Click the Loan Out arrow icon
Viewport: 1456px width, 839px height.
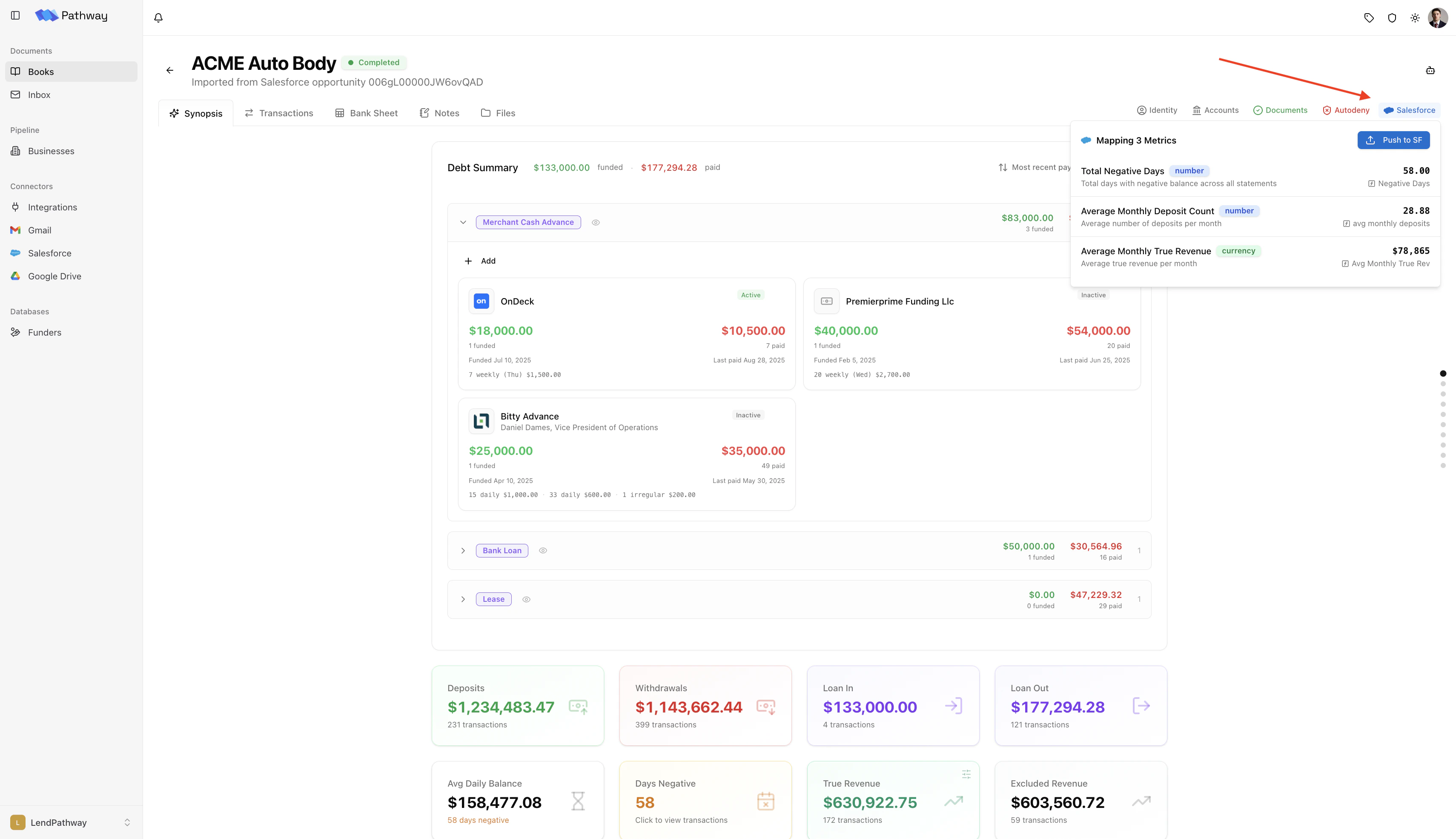(1141, 706)
